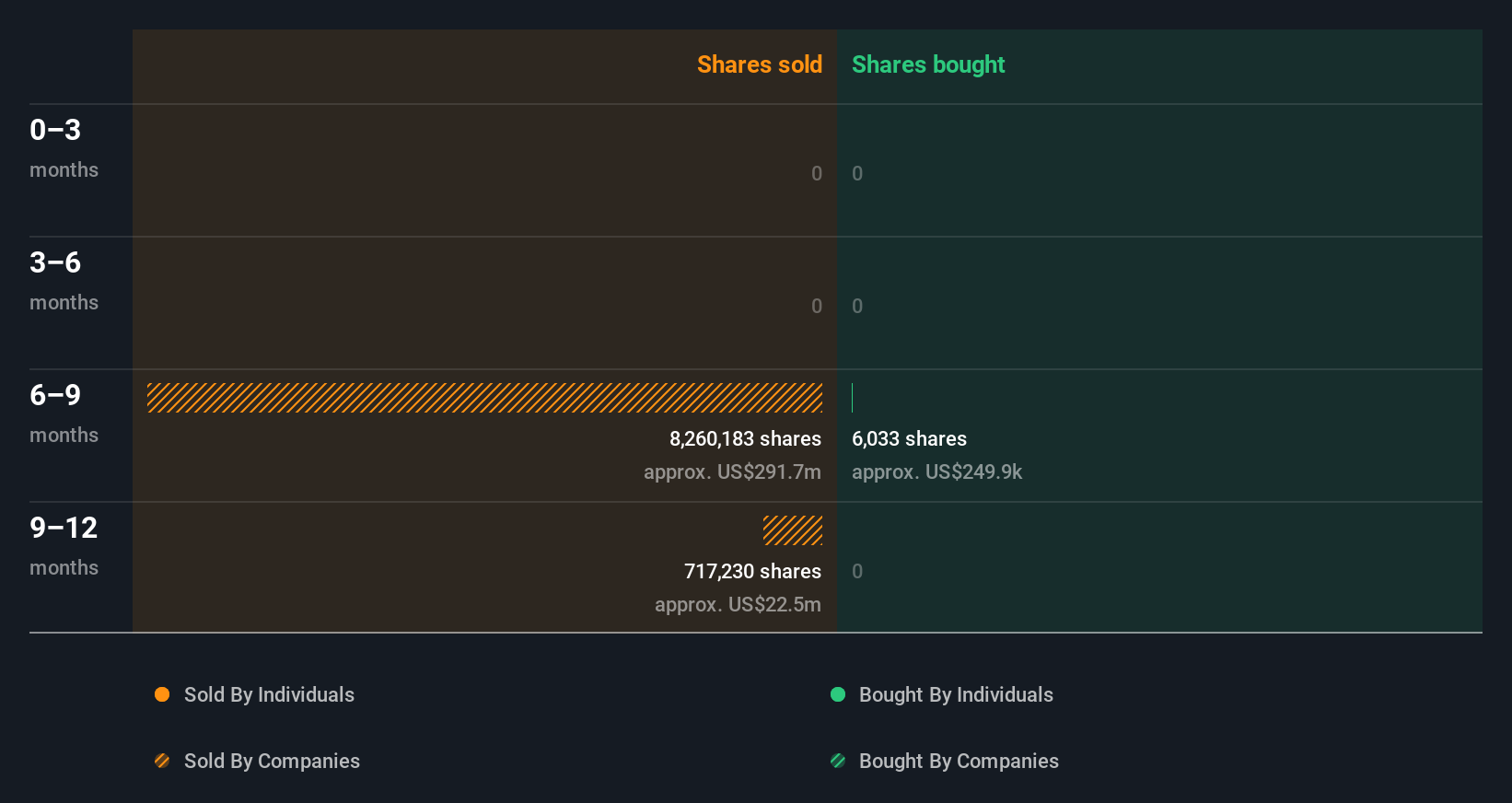Select the Bought By Companies legend label

(x=959, y=761)
